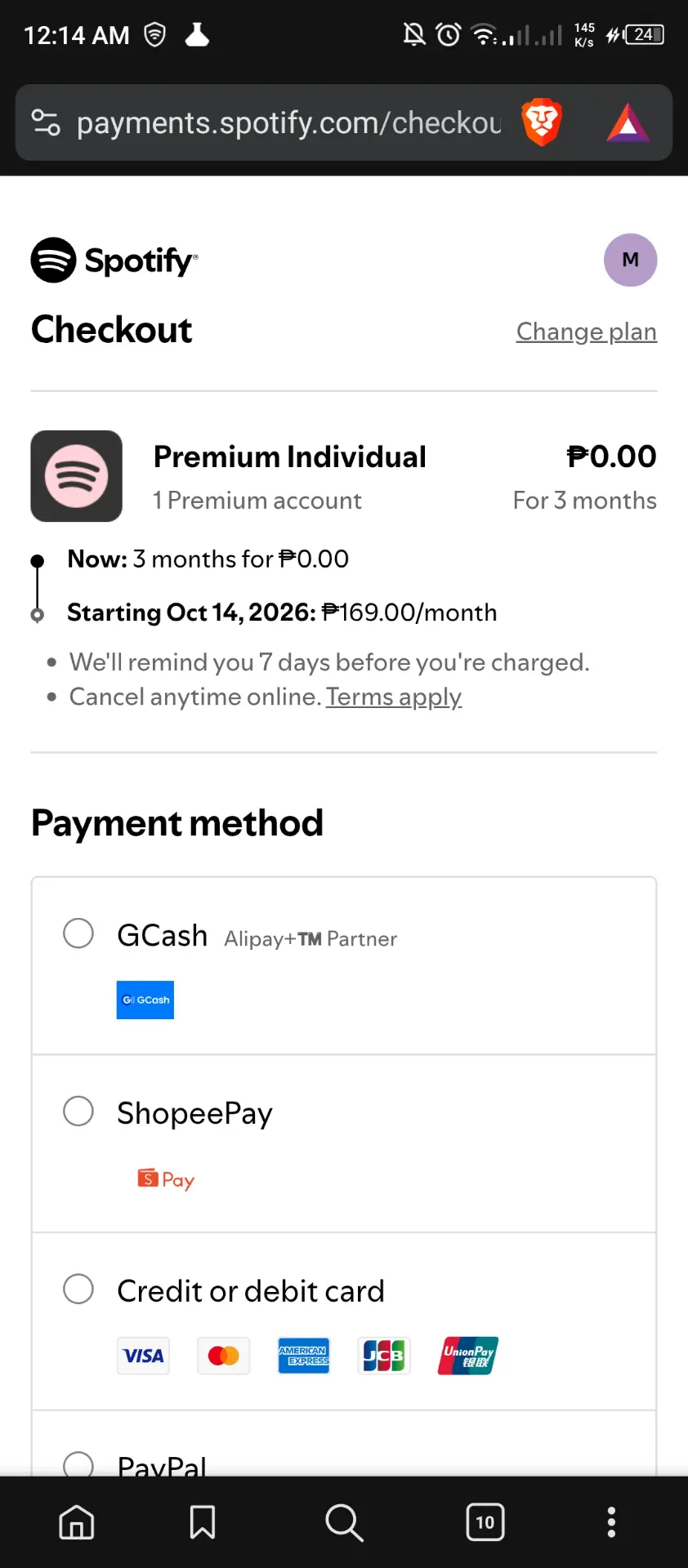Choose Credit or debit card option

(344, 1321)
